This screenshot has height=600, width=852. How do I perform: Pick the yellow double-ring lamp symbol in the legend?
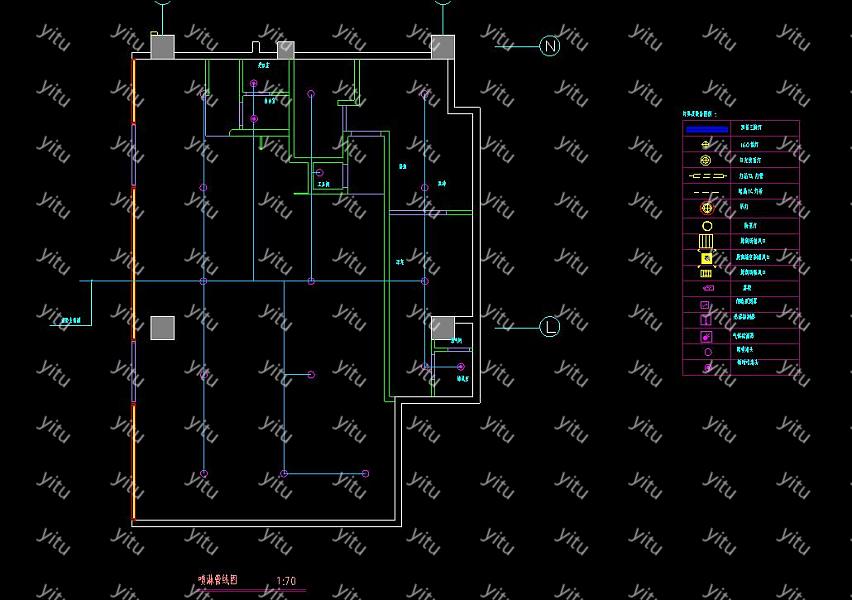pos(706,160)
